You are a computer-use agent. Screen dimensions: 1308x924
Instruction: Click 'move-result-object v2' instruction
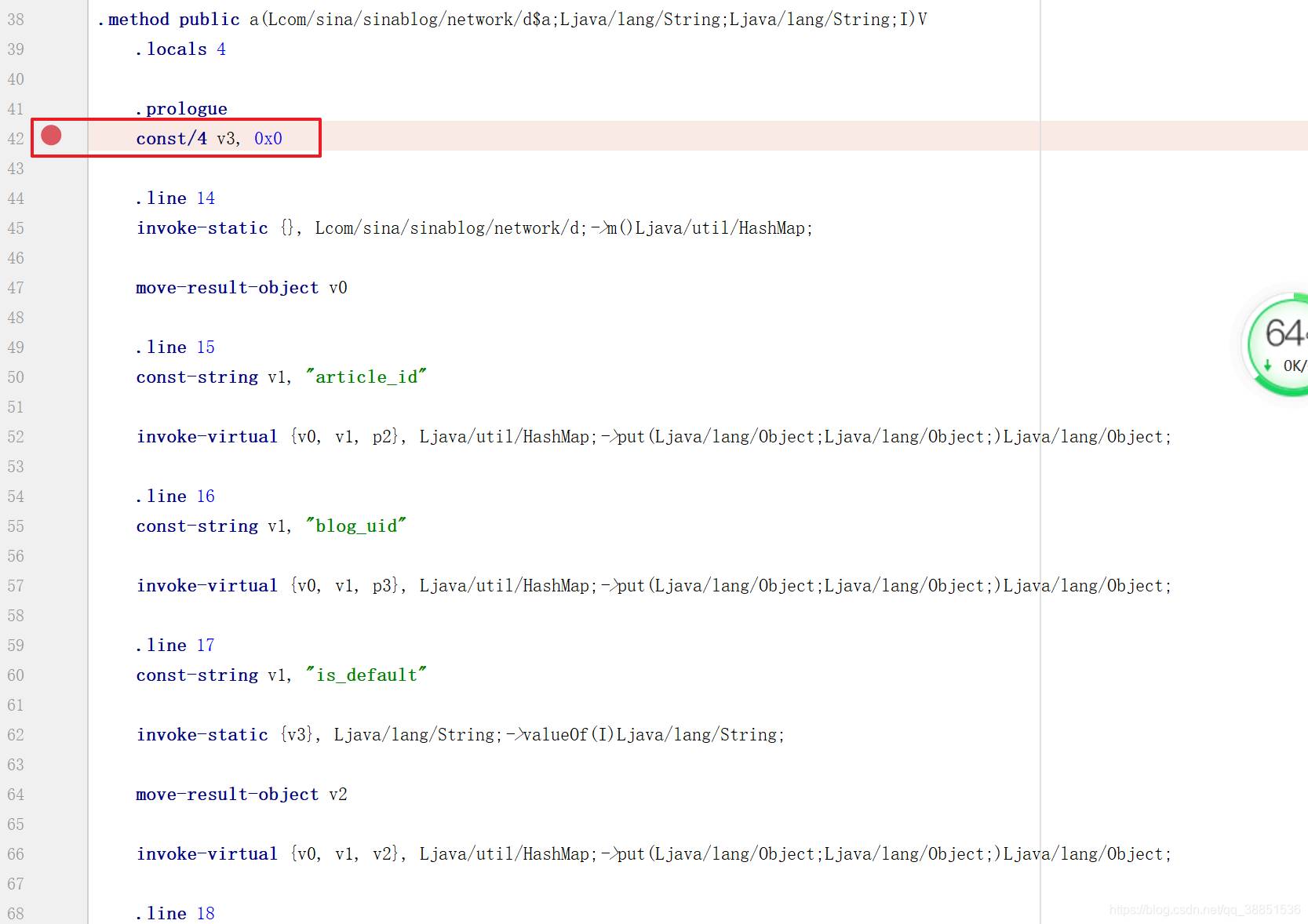(242, 795)
